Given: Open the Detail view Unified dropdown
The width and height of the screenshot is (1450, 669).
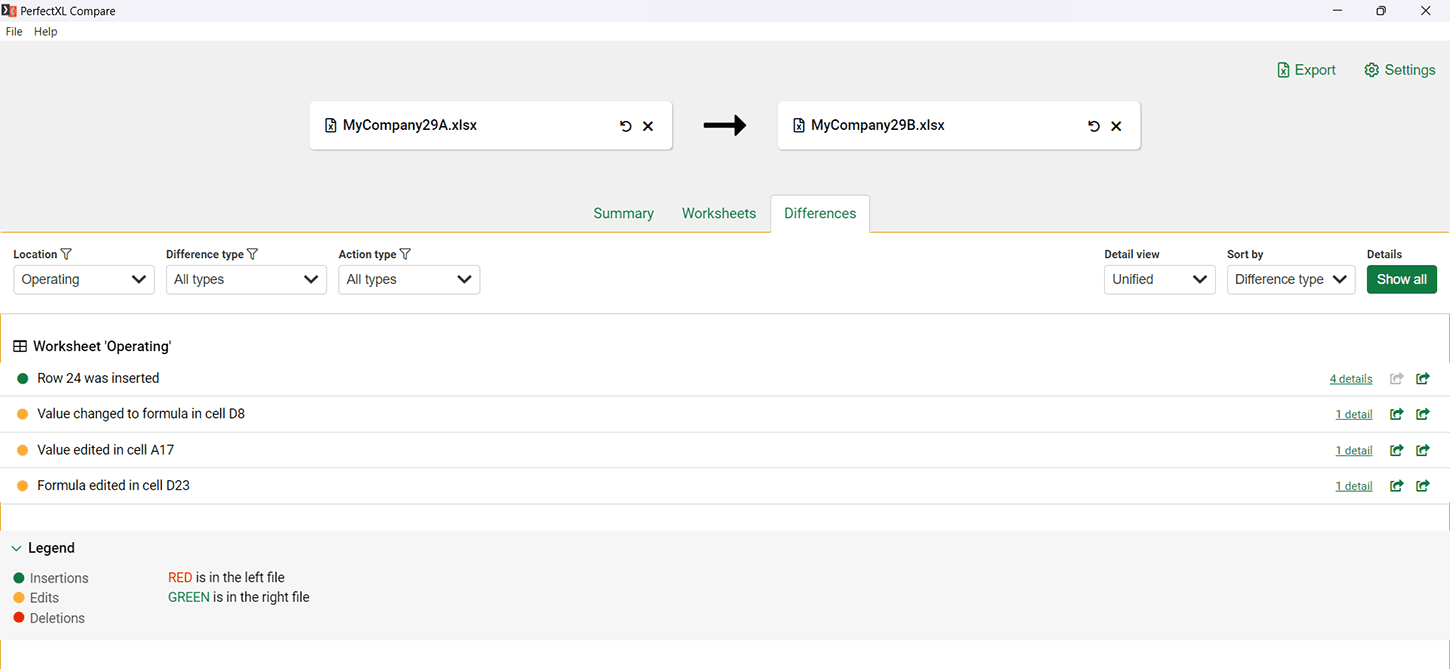Looking at the screenshot, I should [x=1159, y=280].
